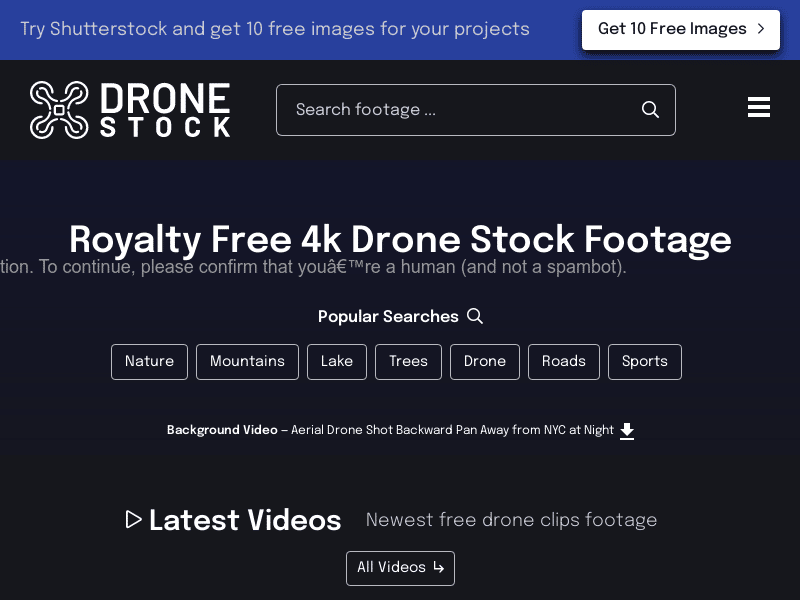This screenshot has width=800, height=600.
Task: Click the play triangle icon beside Latest Videos
Action: coord(133,519)
